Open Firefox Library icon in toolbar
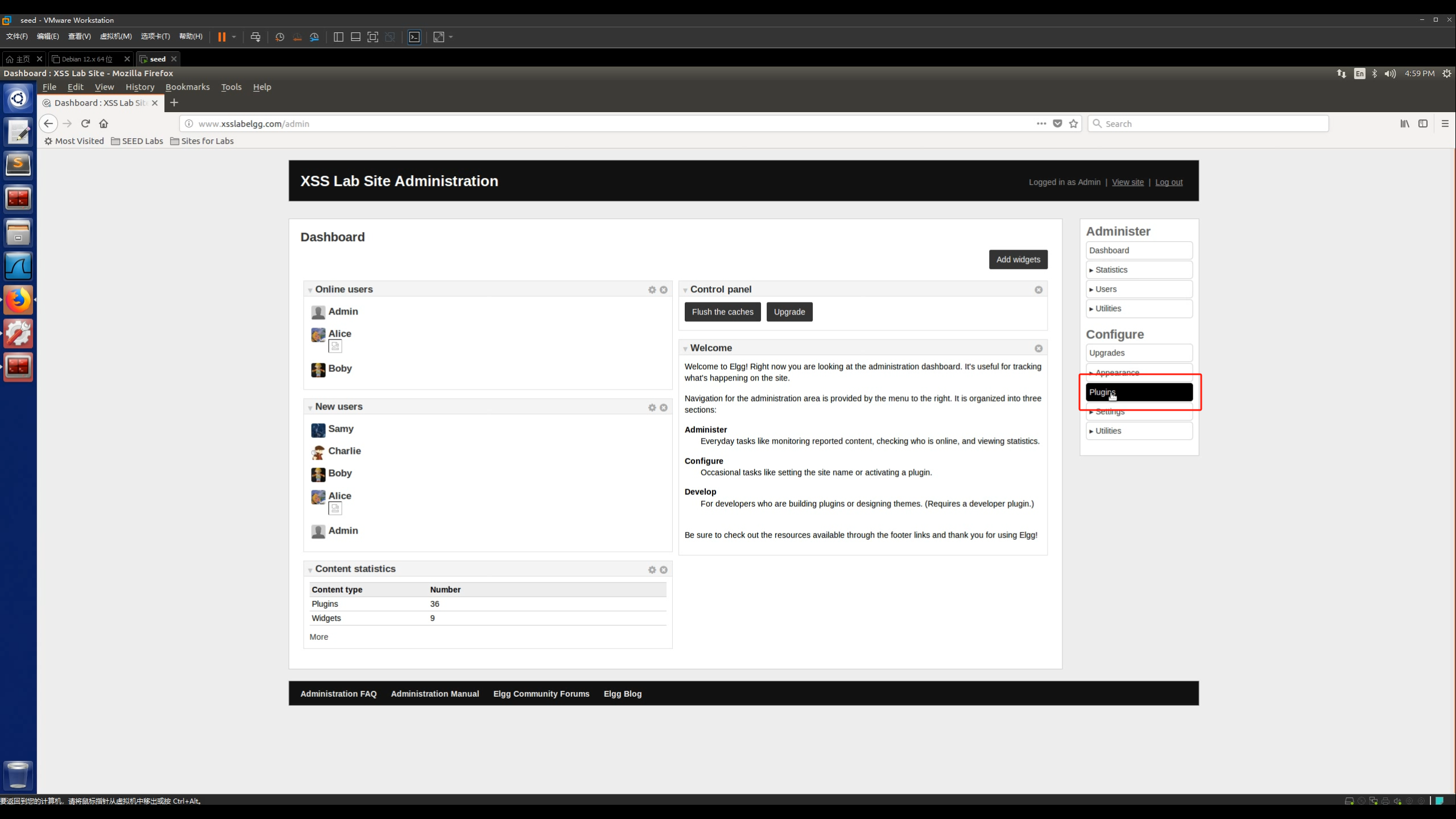The width and height of the screenshot is (1456, 819). pos(1404,123)
